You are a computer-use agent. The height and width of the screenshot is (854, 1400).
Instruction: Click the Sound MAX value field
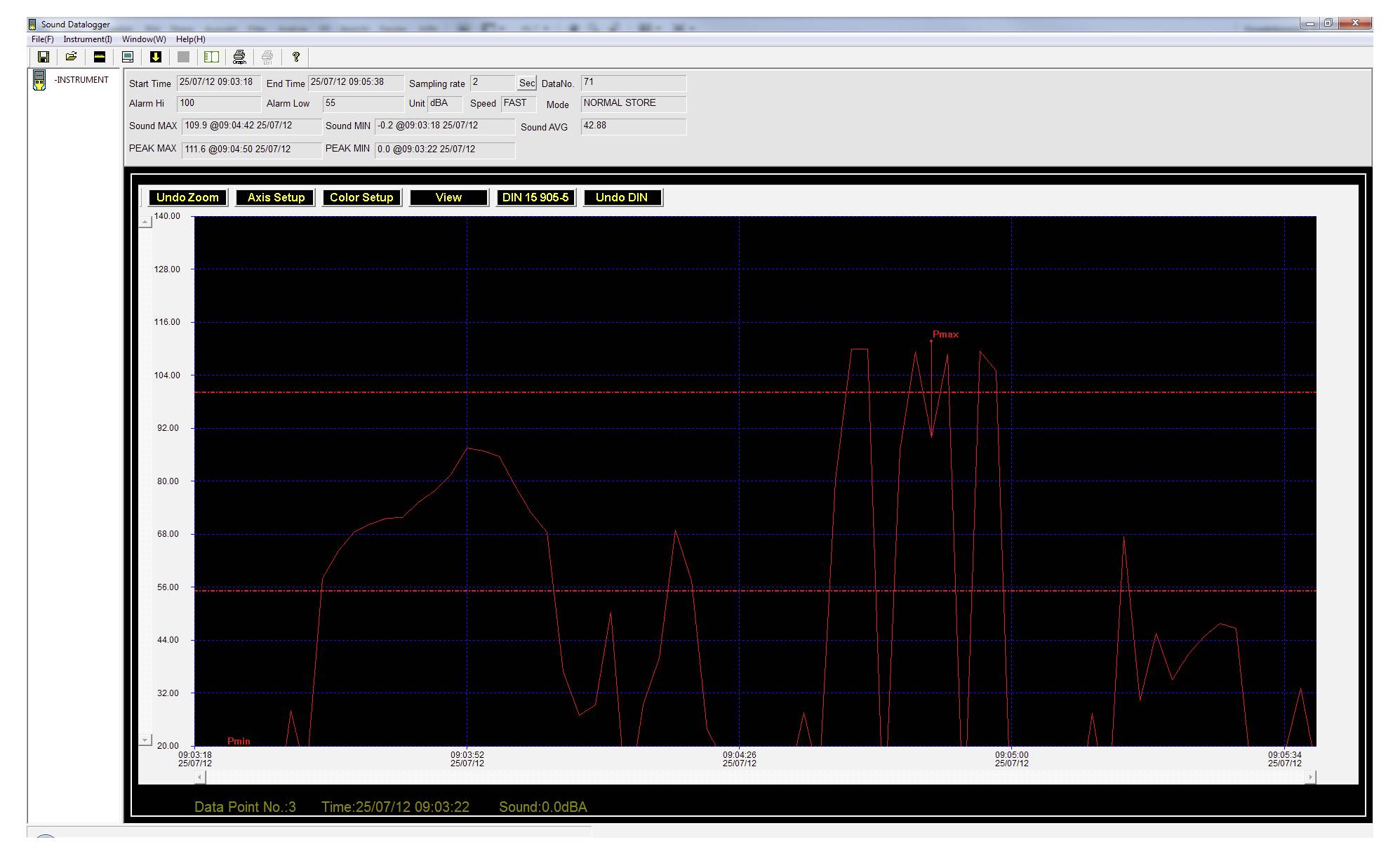(x=251, y=126)
